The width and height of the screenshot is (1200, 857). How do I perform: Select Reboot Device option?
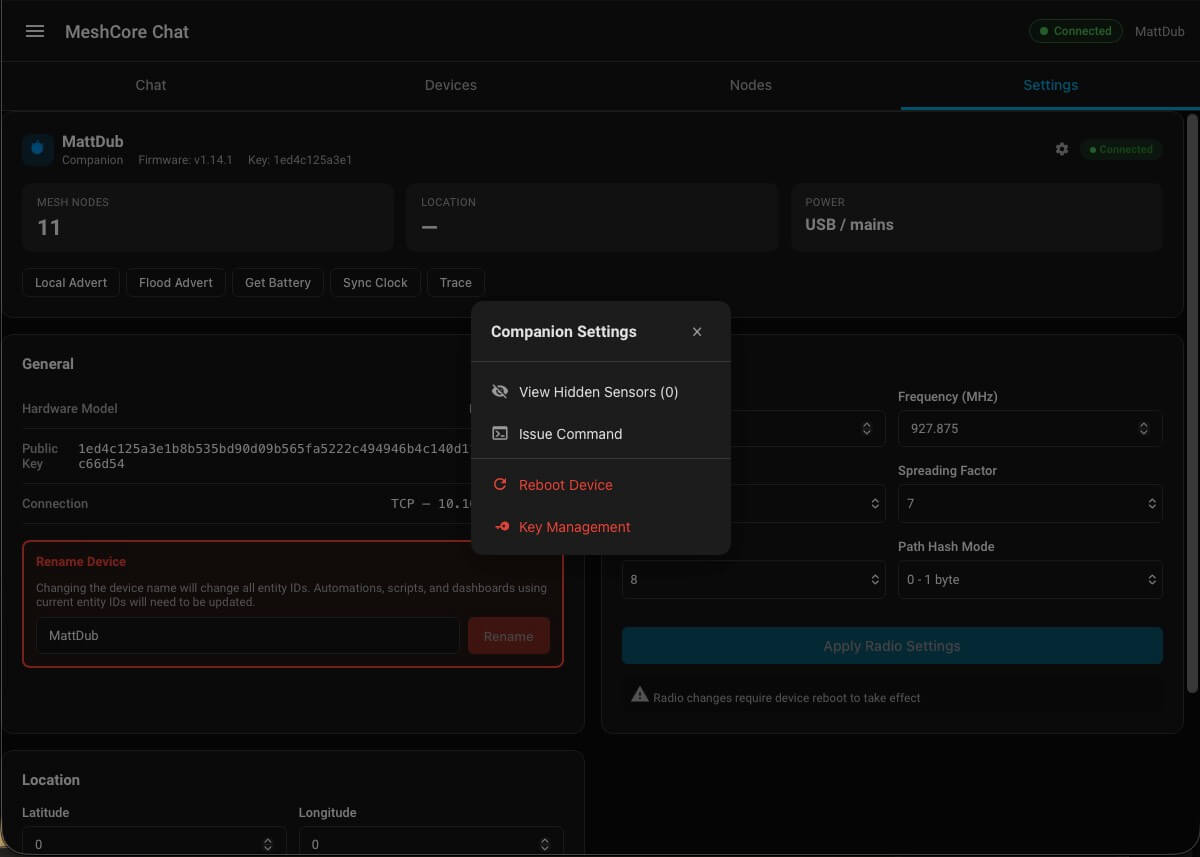(x=601, y=485)
